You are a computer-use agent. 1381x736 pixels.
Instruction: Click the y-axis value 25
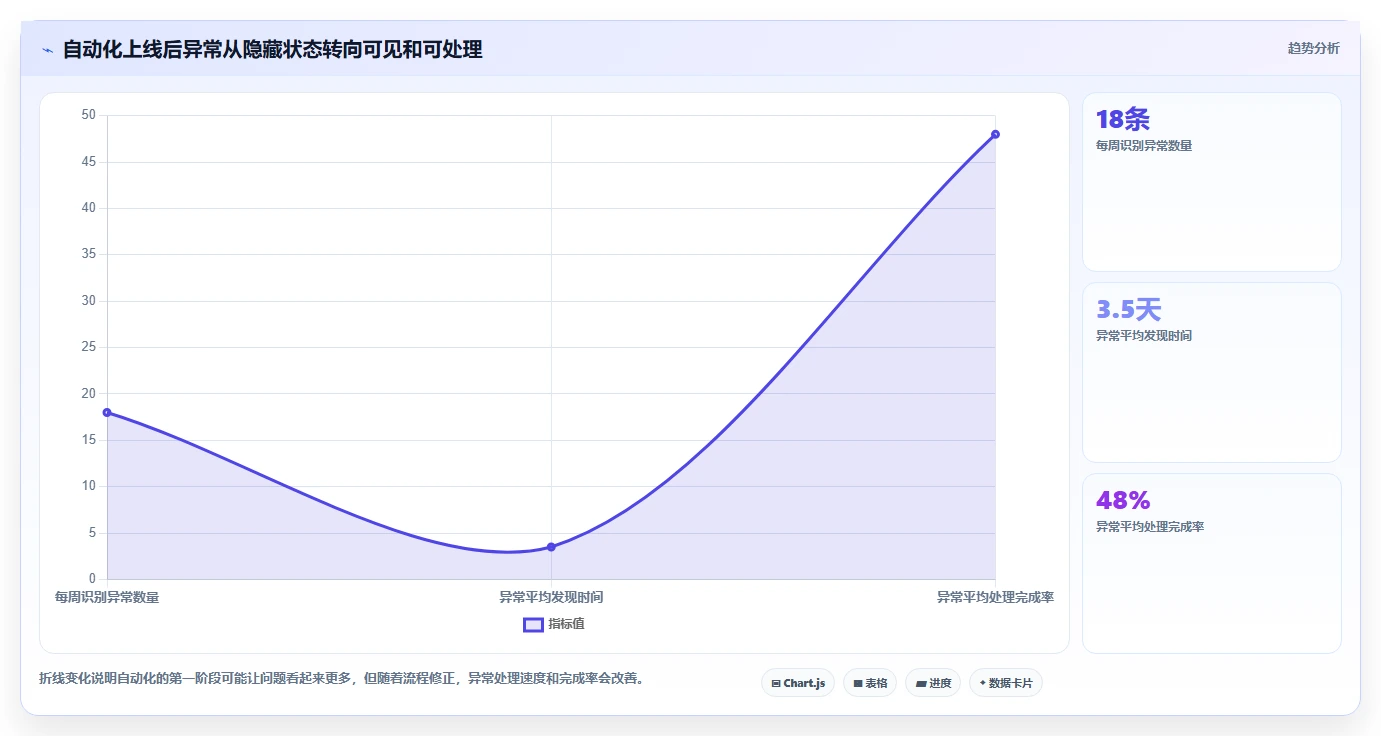(89, 347)
